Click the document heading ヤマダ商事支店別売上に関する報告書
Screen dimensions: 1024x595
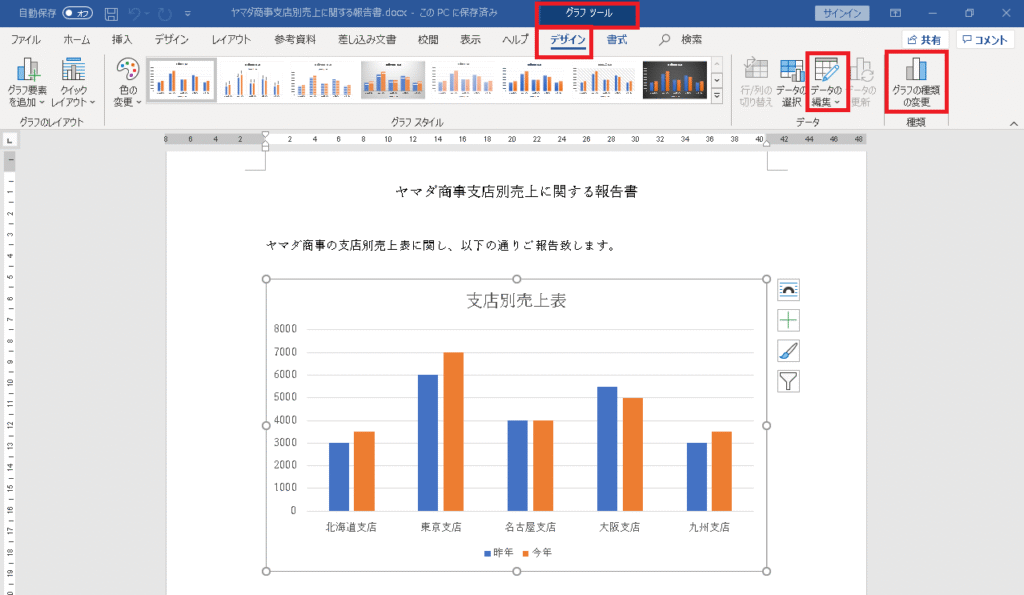516,191
